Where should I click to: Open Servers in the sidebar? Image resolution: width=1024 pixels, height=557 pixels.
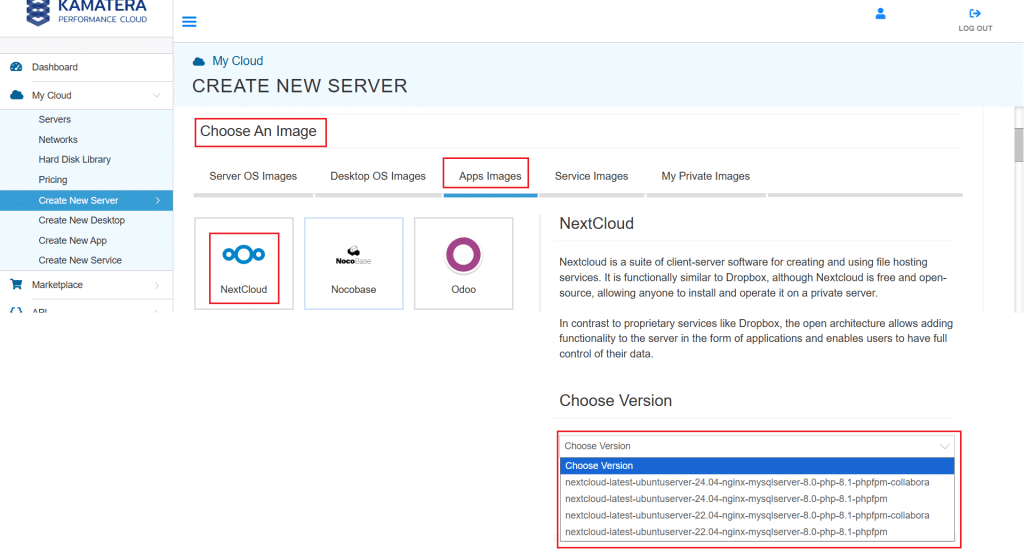(x=55, y=119)
